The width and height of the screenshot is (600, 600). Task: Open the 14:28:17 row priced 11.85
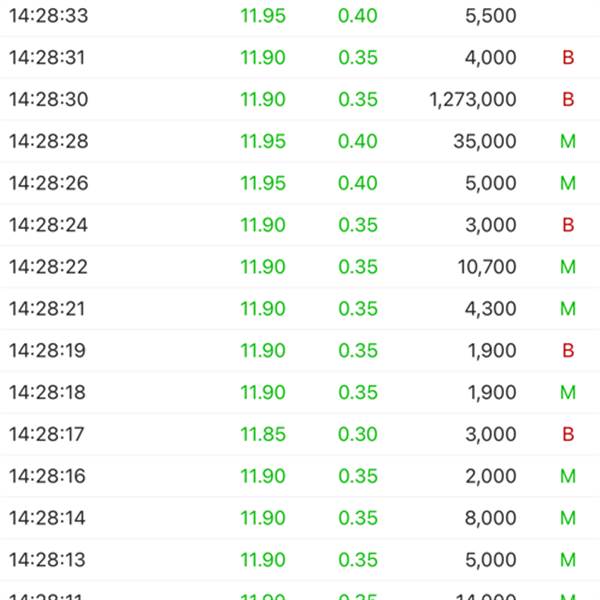(300, 434)
